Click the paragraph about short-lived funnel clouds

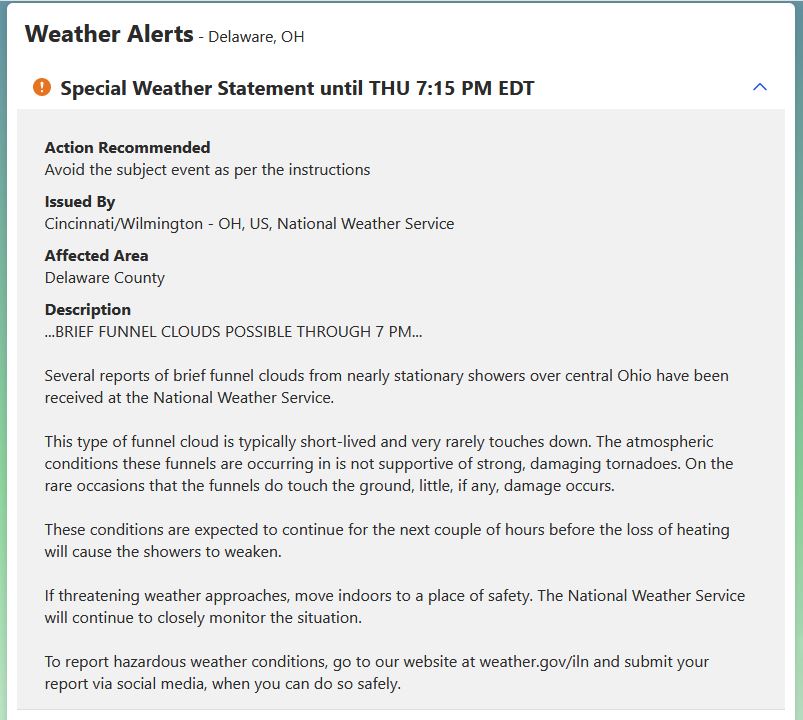click(389, 463)
